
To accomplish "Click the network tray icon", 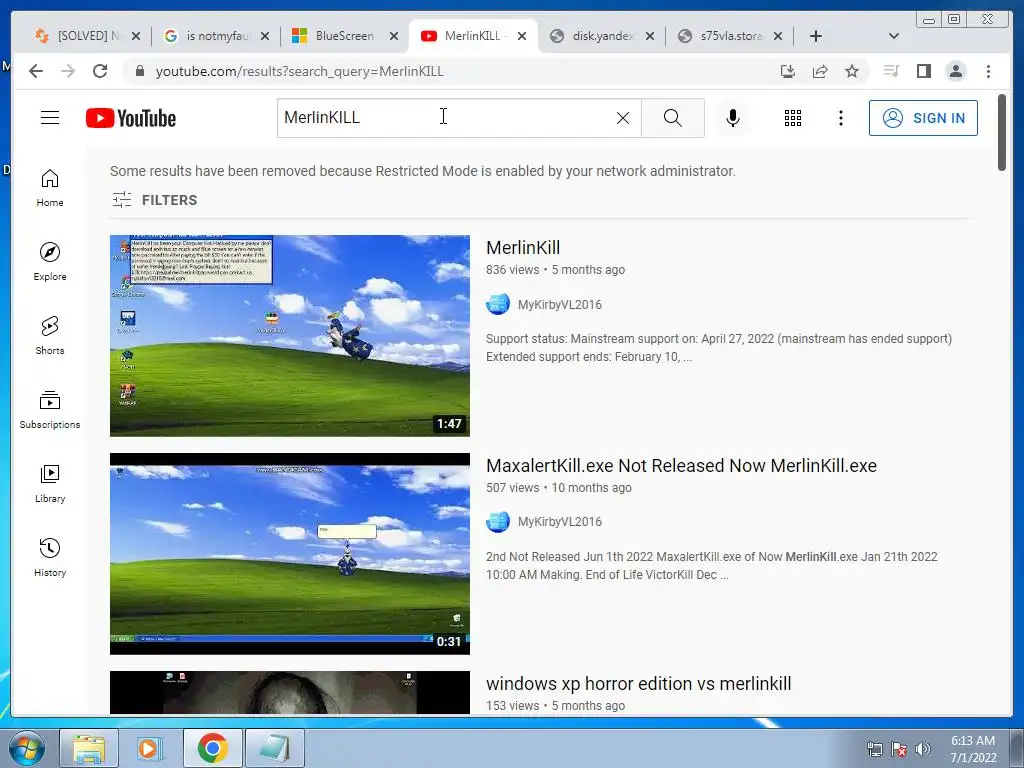I will [x=874, y=749].
